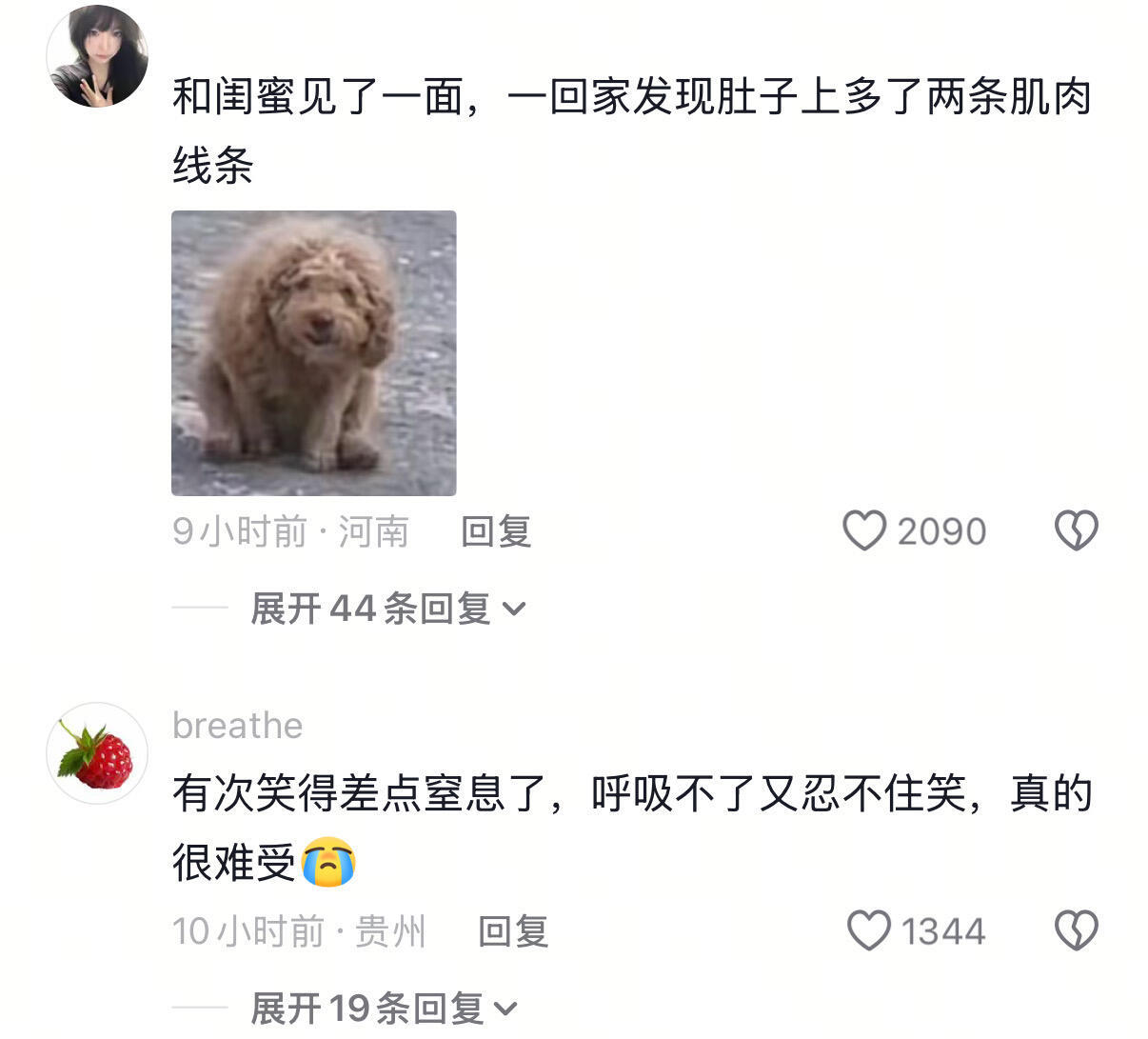1148x1039 pixels.
Task: Open the raspberry avatar profile
Action: pyautogui.click(x=97, y=753)
